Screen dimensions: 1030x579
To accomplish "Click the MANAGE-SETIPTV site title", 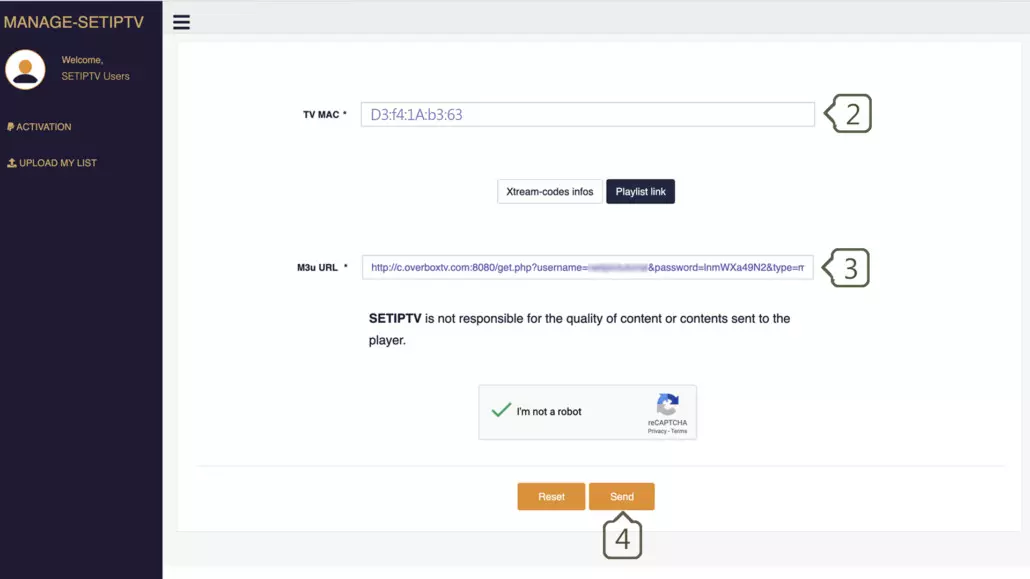I will coord(80,21).
